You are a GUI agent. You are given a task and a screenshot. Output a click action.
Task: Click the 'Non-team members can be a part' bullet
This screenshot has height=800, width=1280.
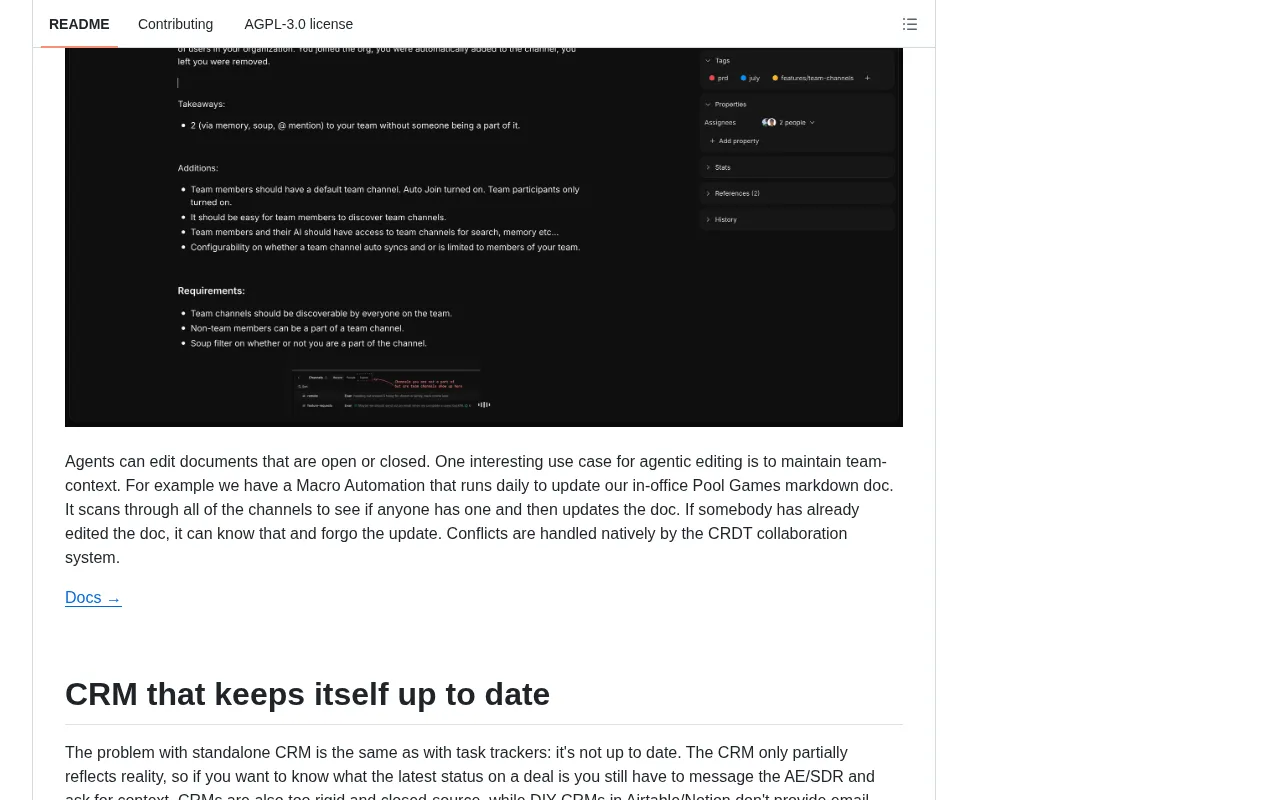297,328
